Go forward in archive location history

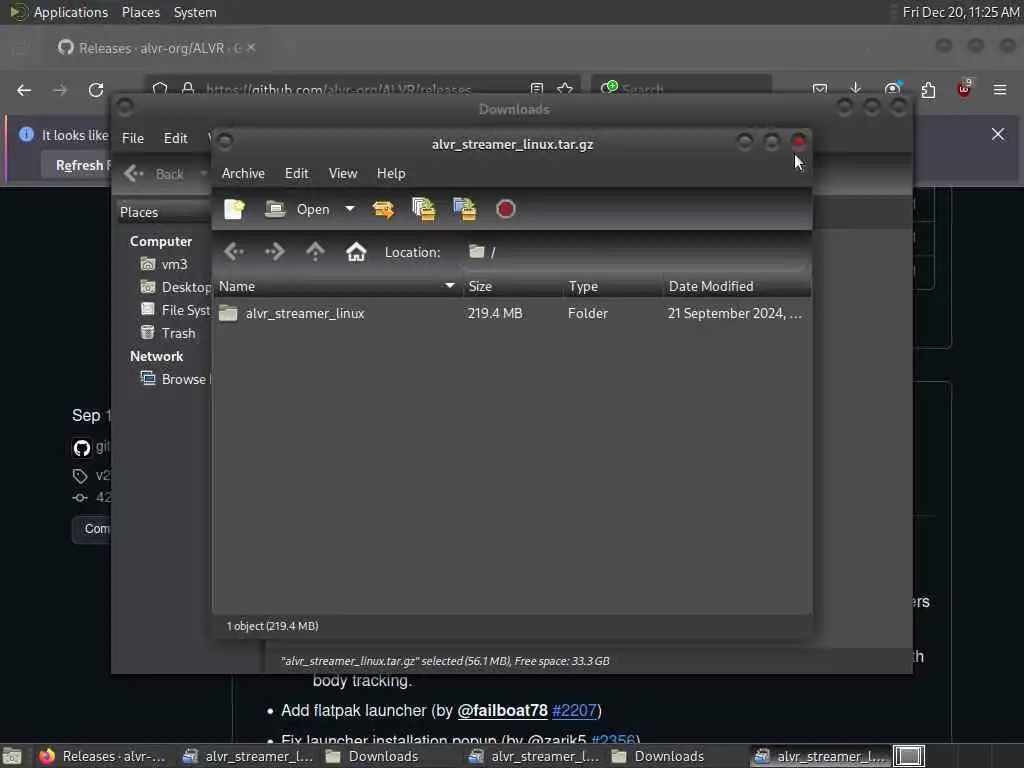click(274, 251)
